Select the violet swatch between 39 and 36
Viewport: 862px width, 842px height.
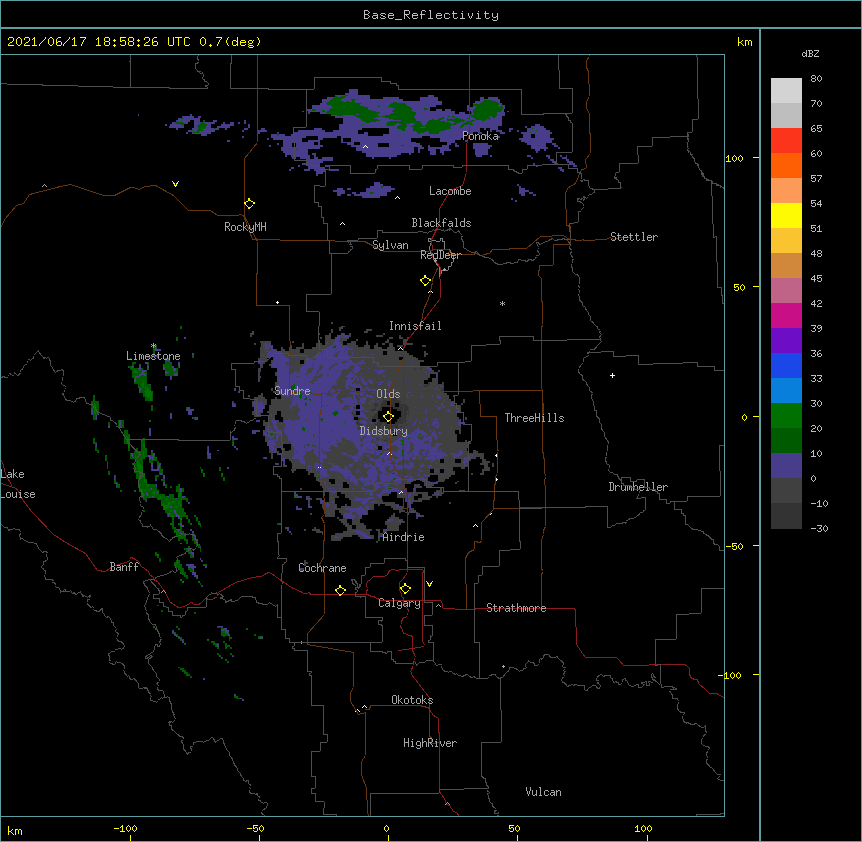(786, 340)
